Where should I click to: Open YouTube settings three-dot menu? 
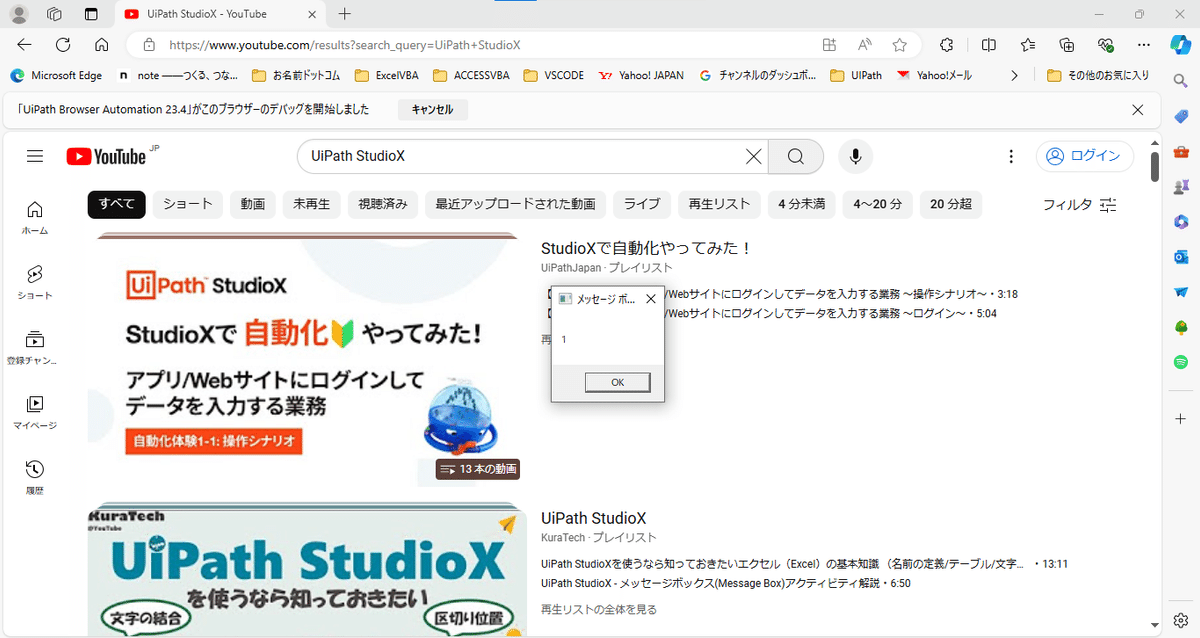(x=1012, y=156)
